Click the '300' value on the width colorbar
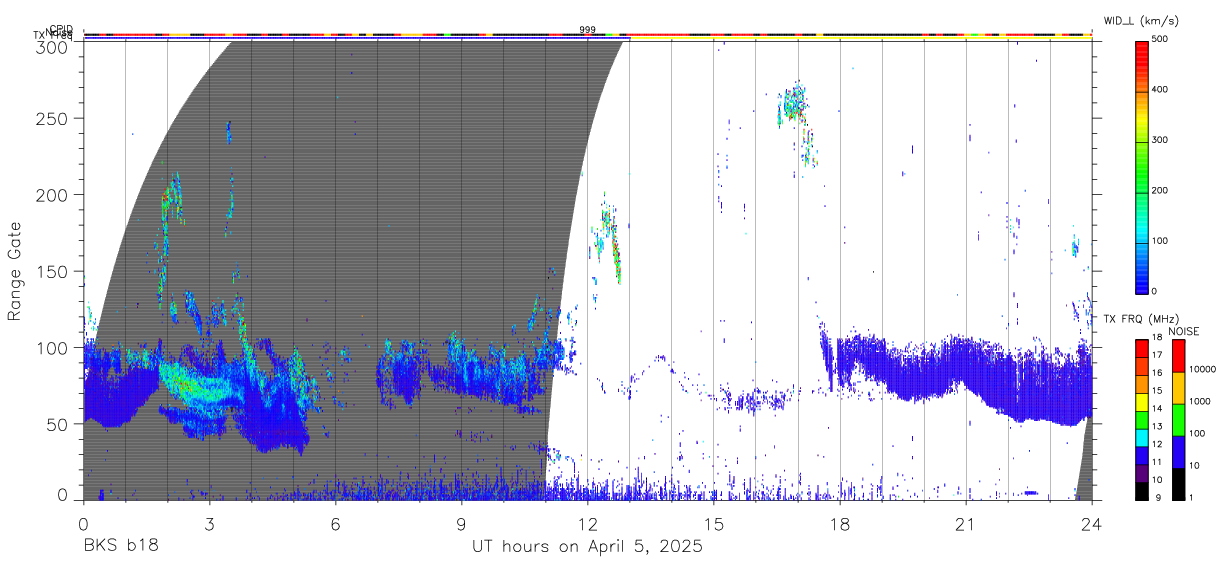 click(x=1160, y=140)
